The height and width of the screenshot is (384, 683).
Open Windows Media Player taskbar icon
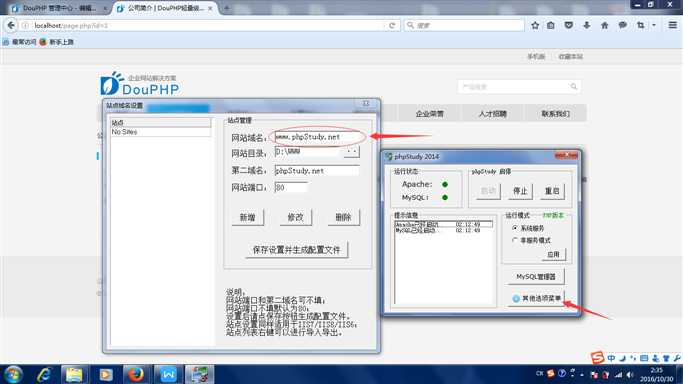pos(105,374)
